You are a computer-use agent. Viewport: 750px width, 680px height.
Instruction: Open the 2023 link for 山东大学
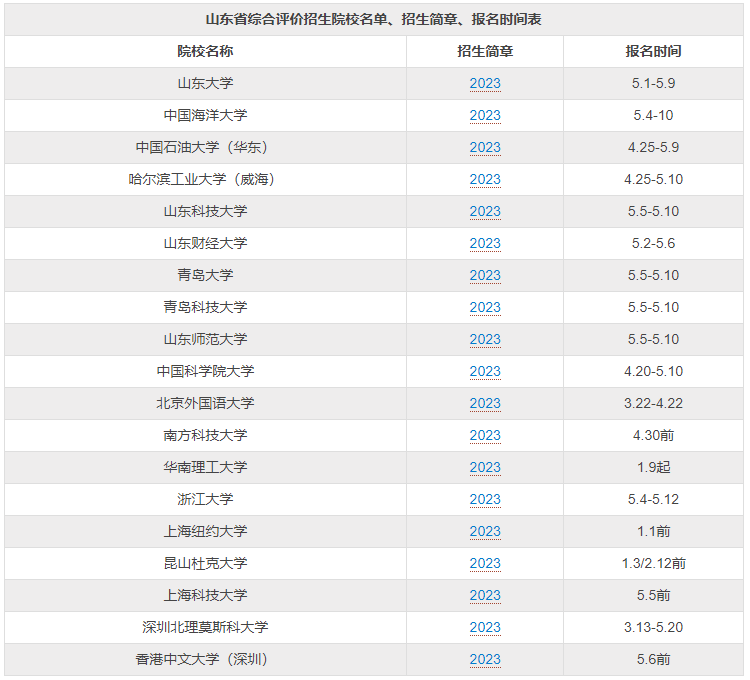click(485, 83)
